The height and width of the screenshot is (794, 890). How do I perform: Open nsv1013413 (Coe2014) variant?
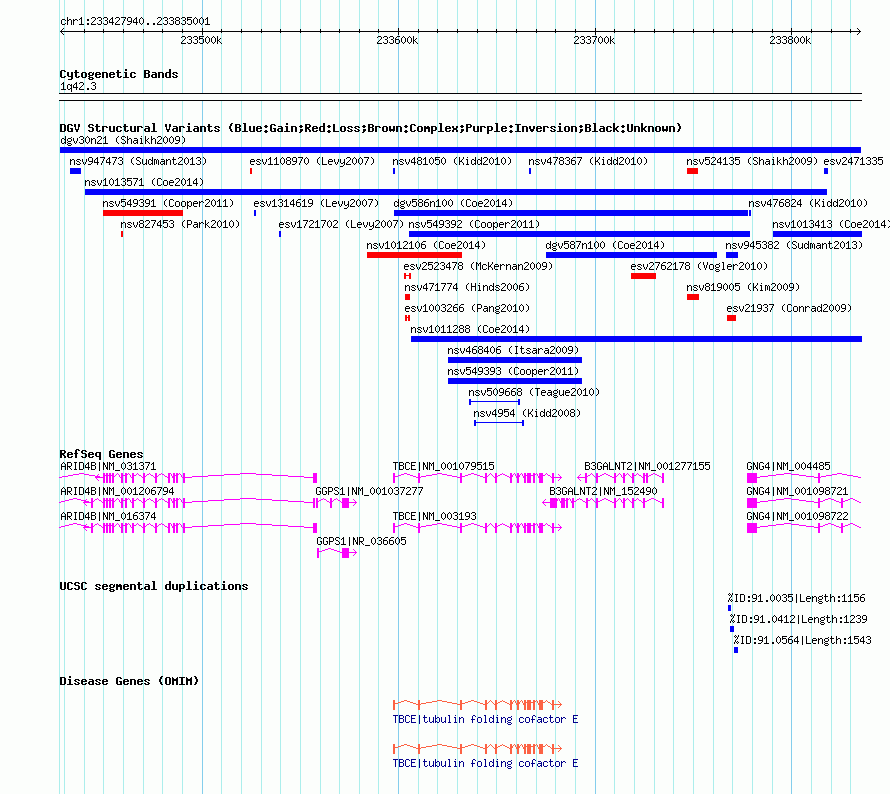point(831,224)
